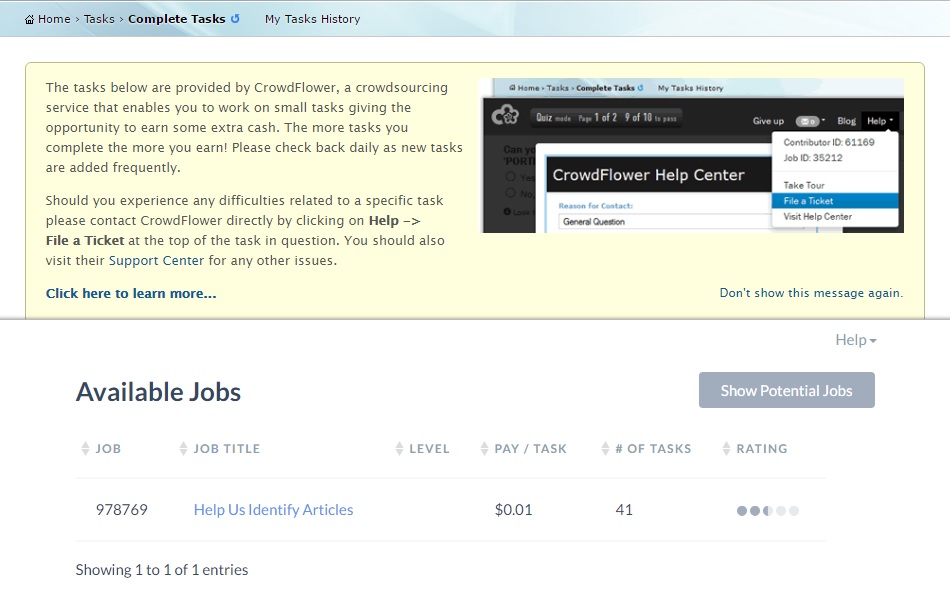The height and width of the screenshot is (610, 950).
Task: Select Complete Tasks breadcrumb item
Action: pyautogui.click(x=176, y=19)
